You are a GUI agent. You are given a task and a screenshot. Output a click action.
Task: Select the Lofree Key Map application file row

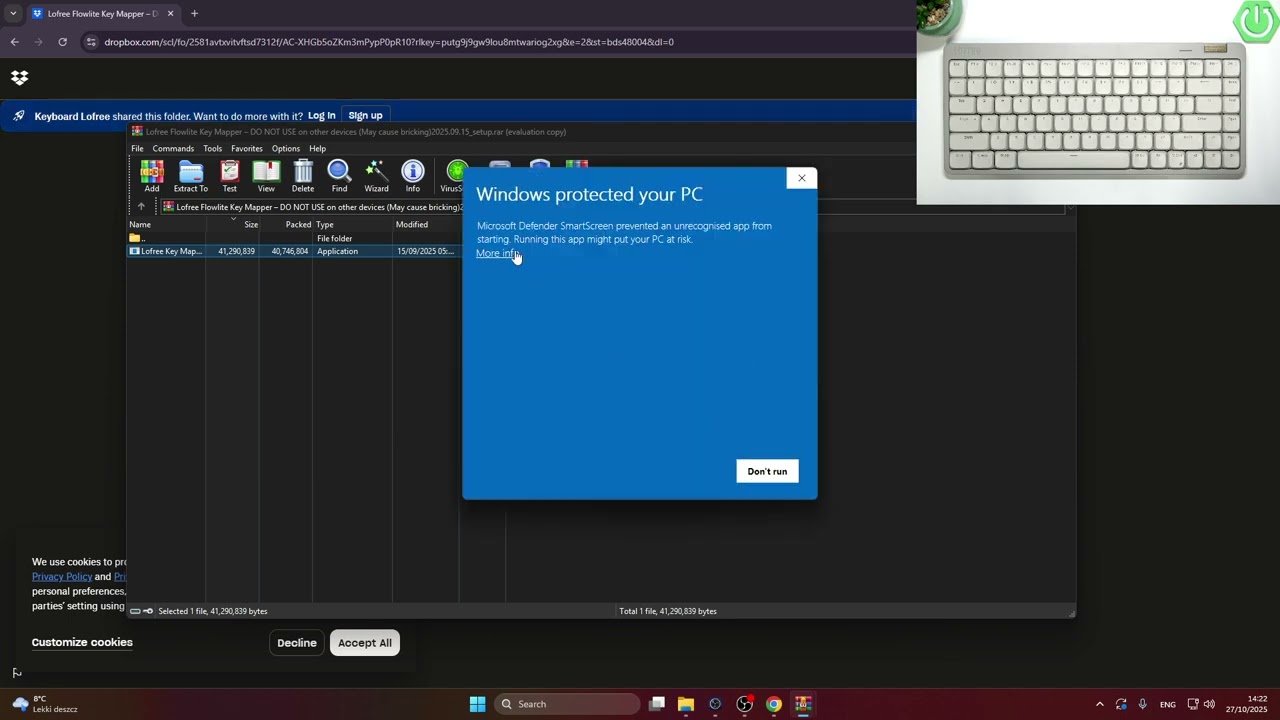pyautogui.click(x=293, y=251)
